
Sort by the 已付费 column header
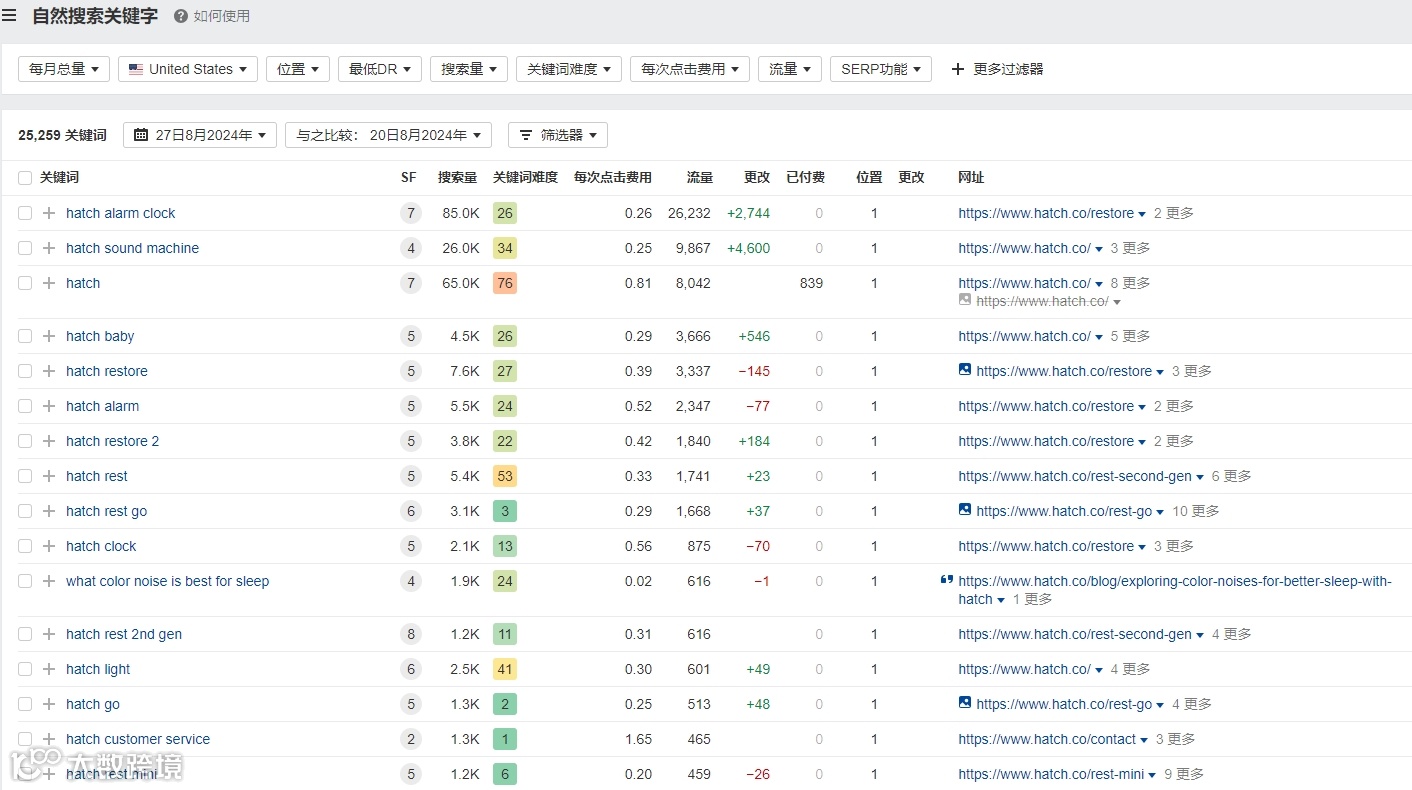tap(806, 177)
